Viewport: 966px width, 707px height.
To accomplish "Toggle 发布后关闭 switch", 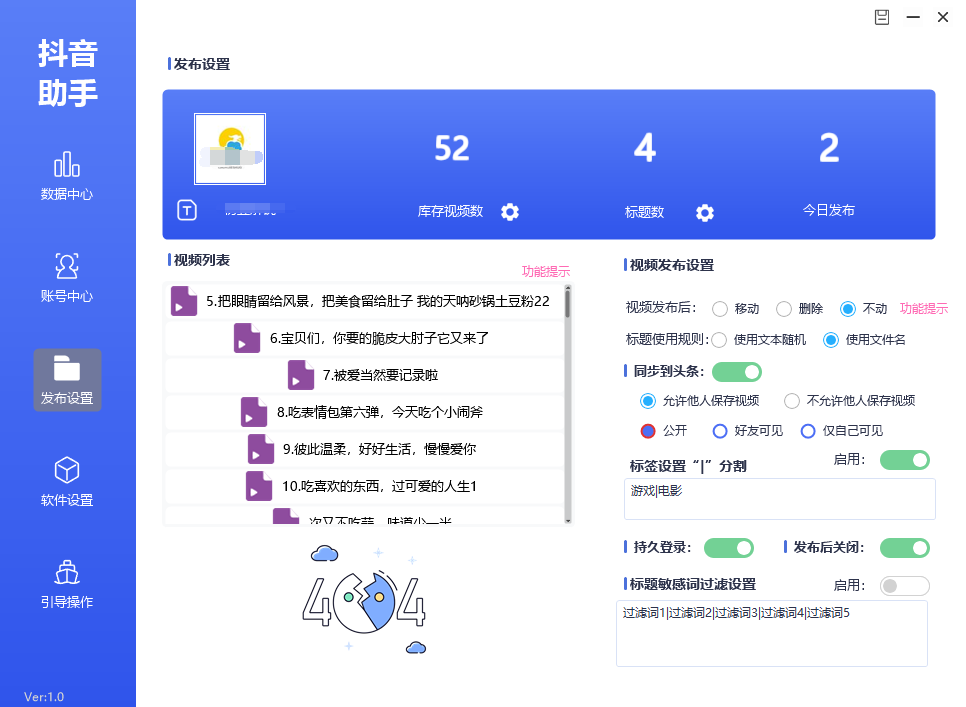I will click(x=904, y=548).
